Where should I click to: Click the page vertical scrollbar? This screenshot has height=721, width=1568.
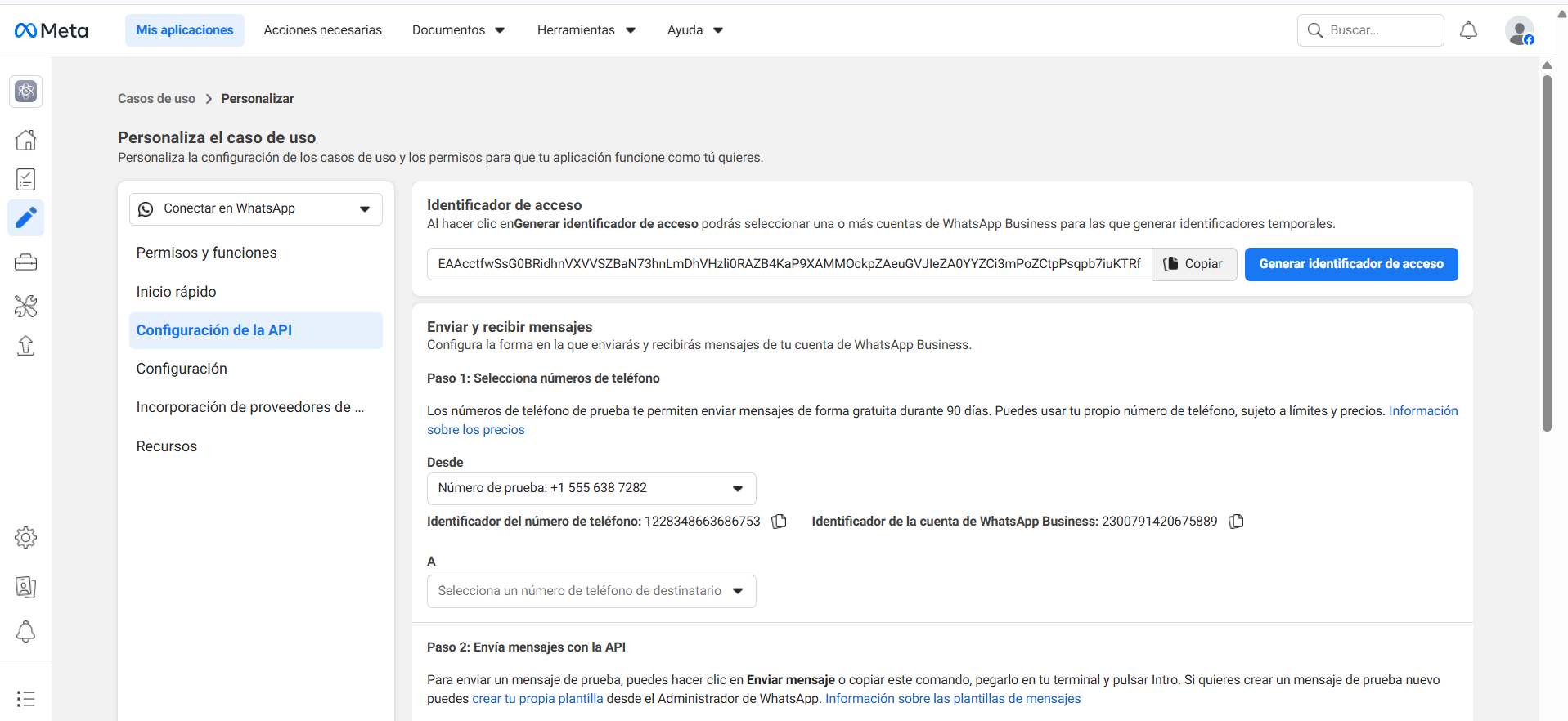1547,253
